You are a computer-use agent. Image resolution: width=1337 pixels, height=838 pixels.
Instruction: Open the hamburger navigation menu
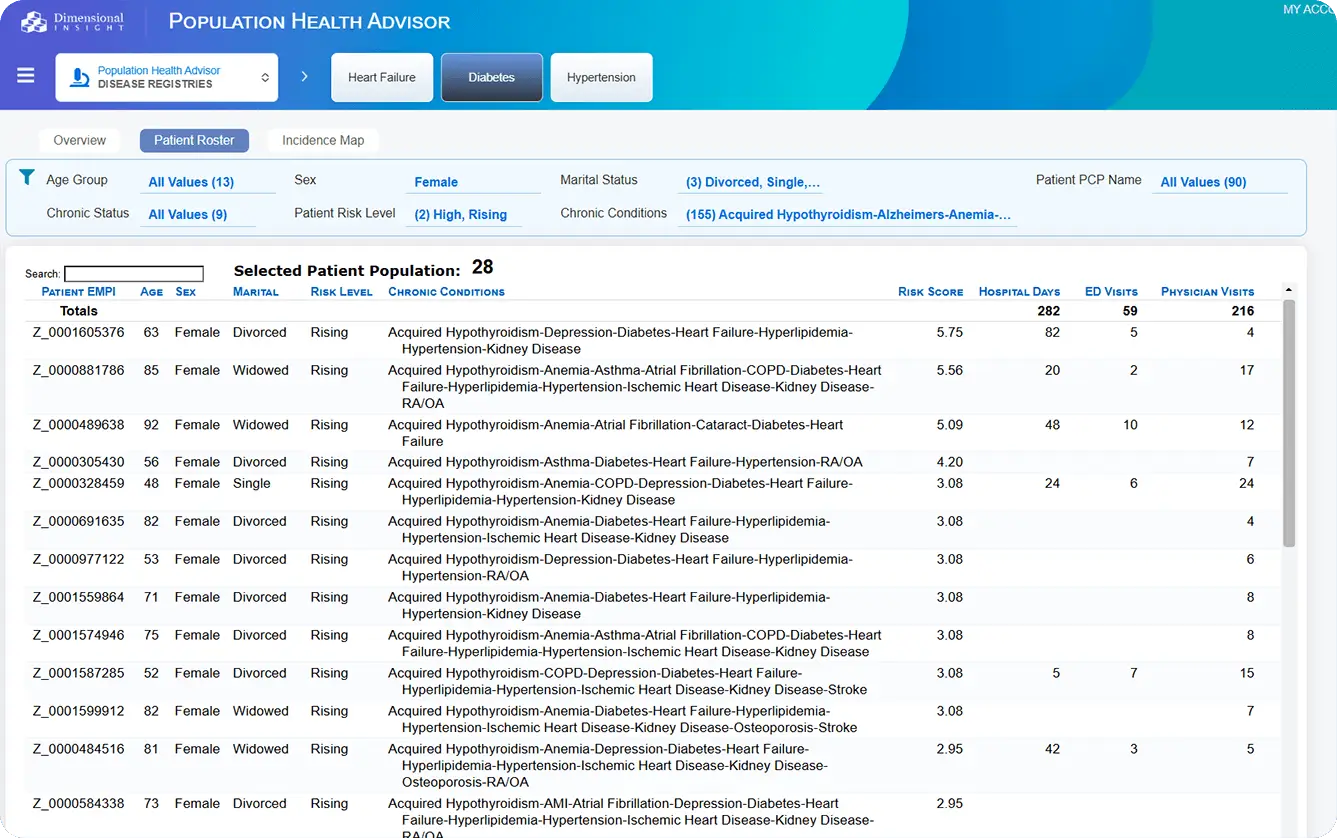coord(26,76)
